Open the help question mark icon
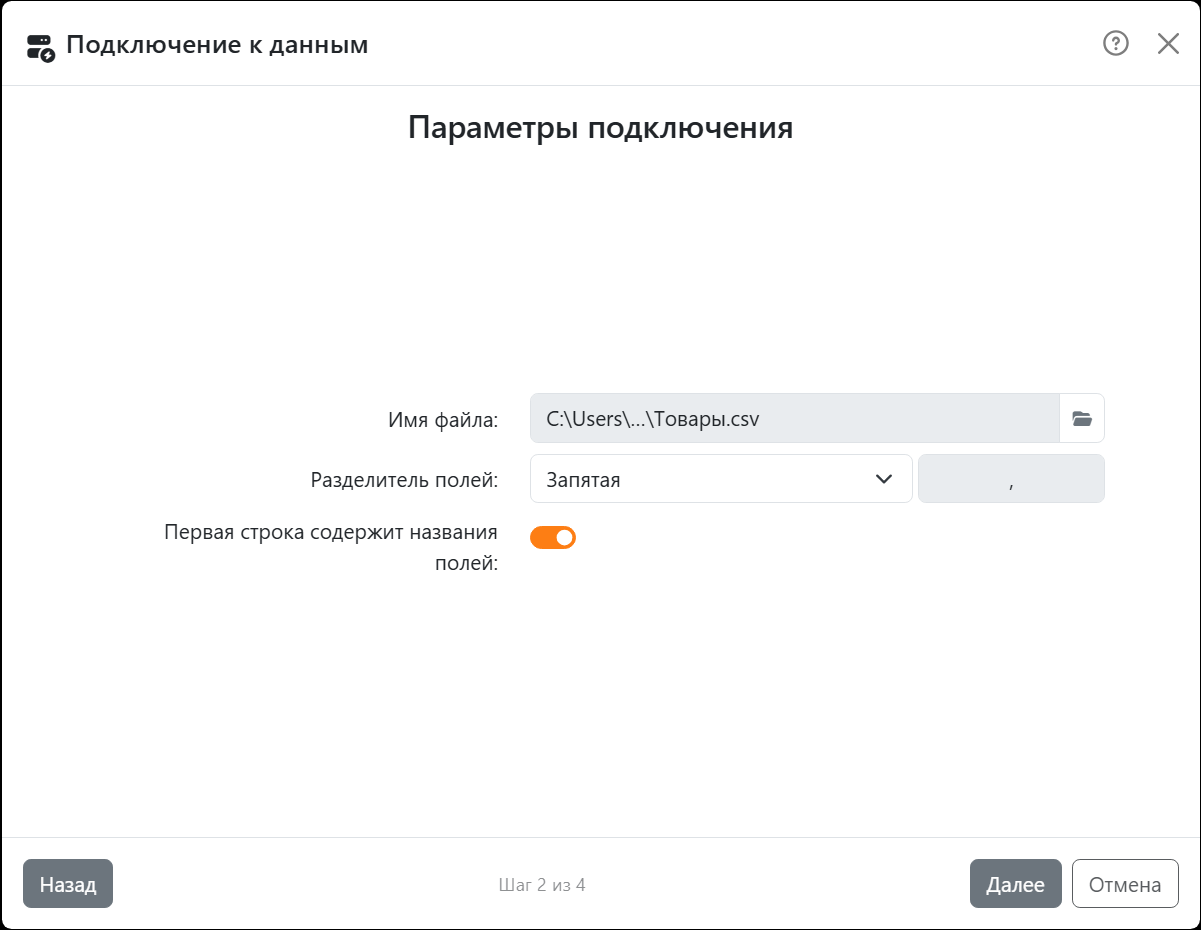1201x930 pixels. (1116, 43)
